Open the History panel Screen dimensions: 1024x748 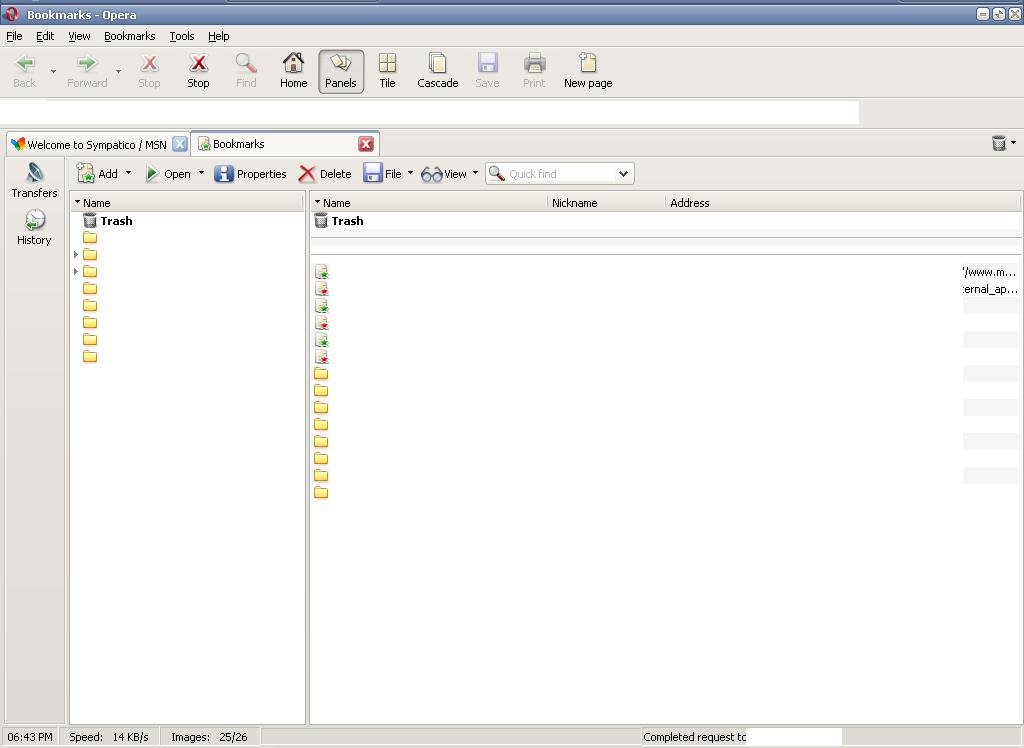[x=34, y=228]
